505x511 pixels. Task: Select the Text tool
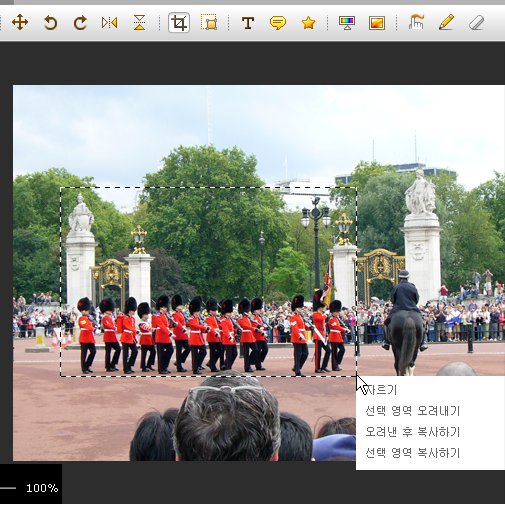248,23
